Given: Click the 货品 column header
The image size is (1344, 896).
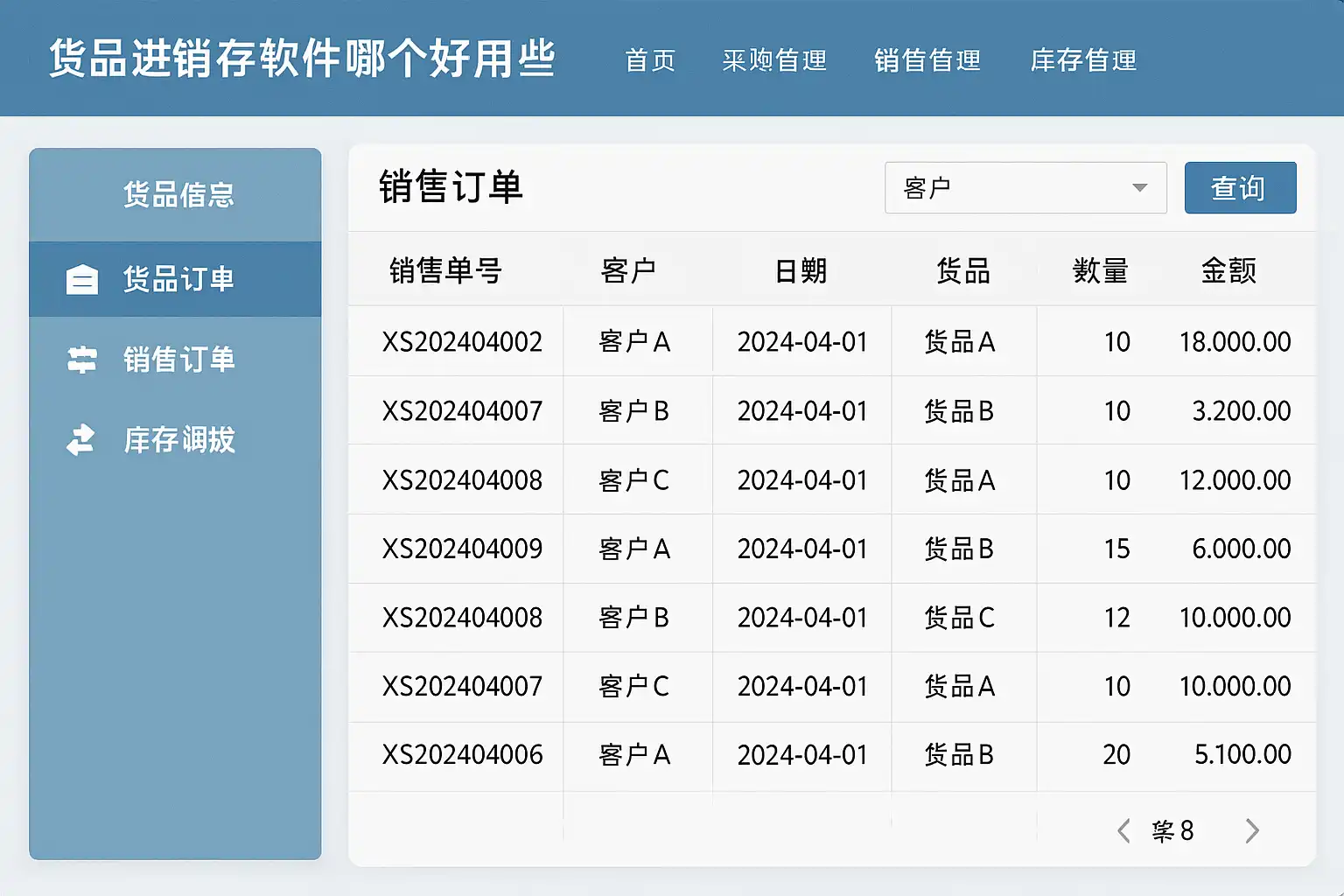Looking at the screenshot, I should 962,270.
